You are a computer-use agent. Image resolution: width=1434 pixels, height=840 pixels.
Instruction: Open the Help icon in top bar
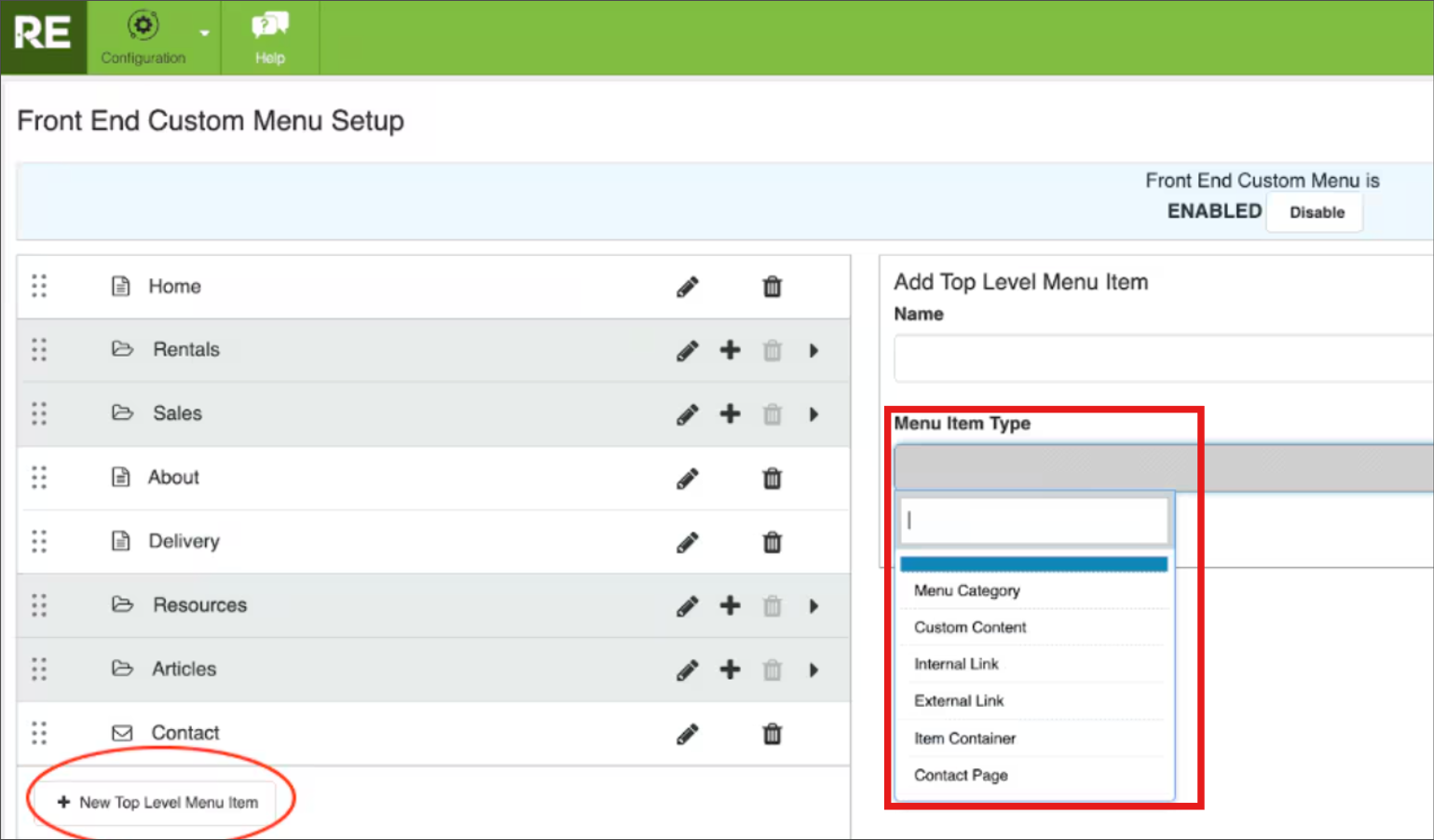click(x=269, y=37)
